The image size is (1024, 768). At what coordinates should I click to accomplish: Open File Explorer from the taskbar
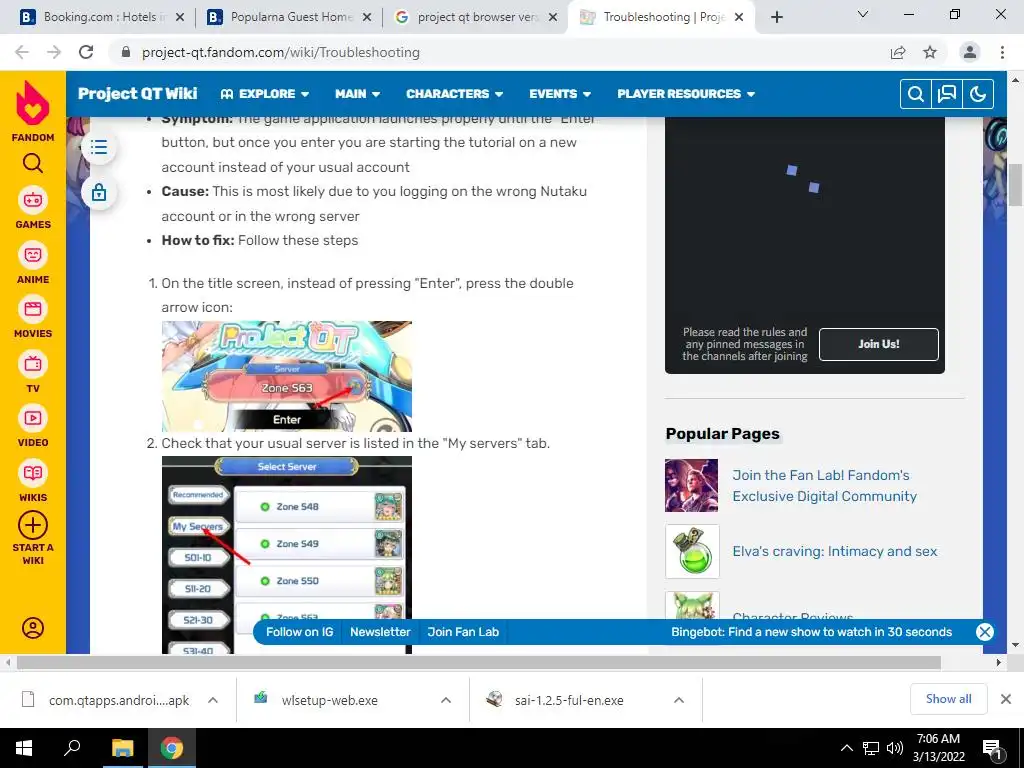coord(122,748)
